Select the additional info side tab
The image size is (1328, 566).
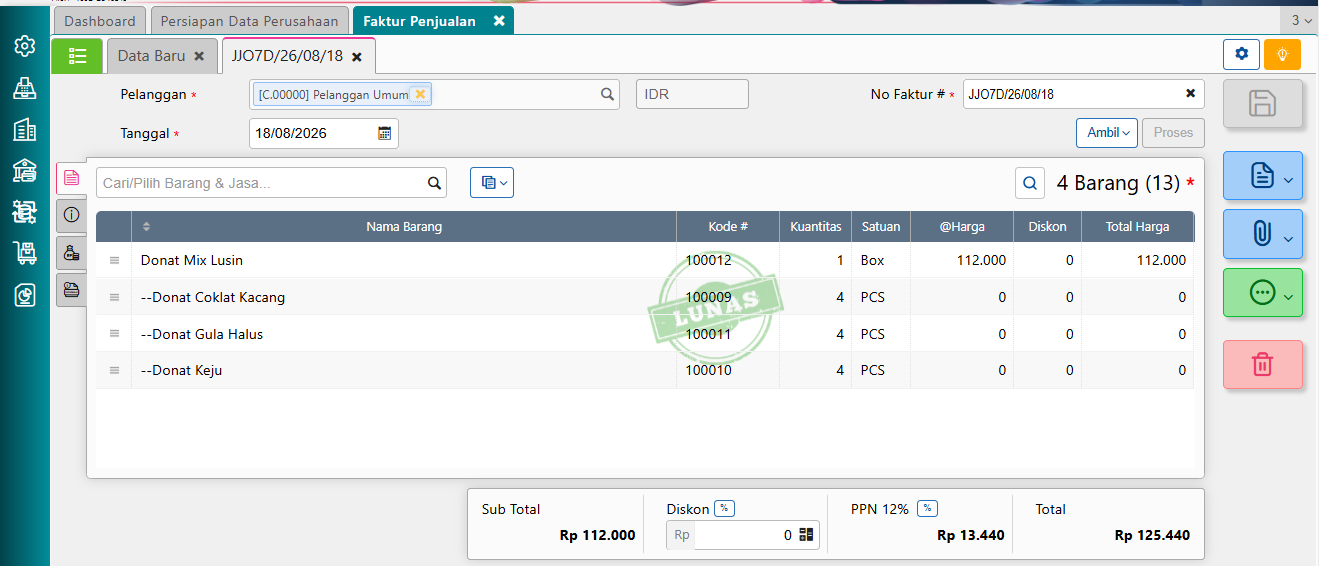[71, 215]
